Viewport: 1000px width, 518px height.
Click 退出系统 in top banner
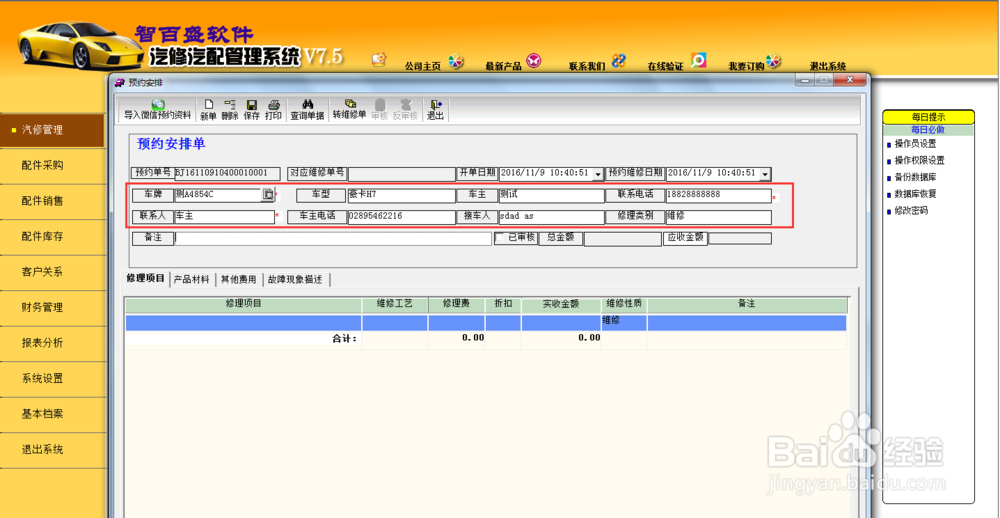pyautogui.click(x=828, y=66)
